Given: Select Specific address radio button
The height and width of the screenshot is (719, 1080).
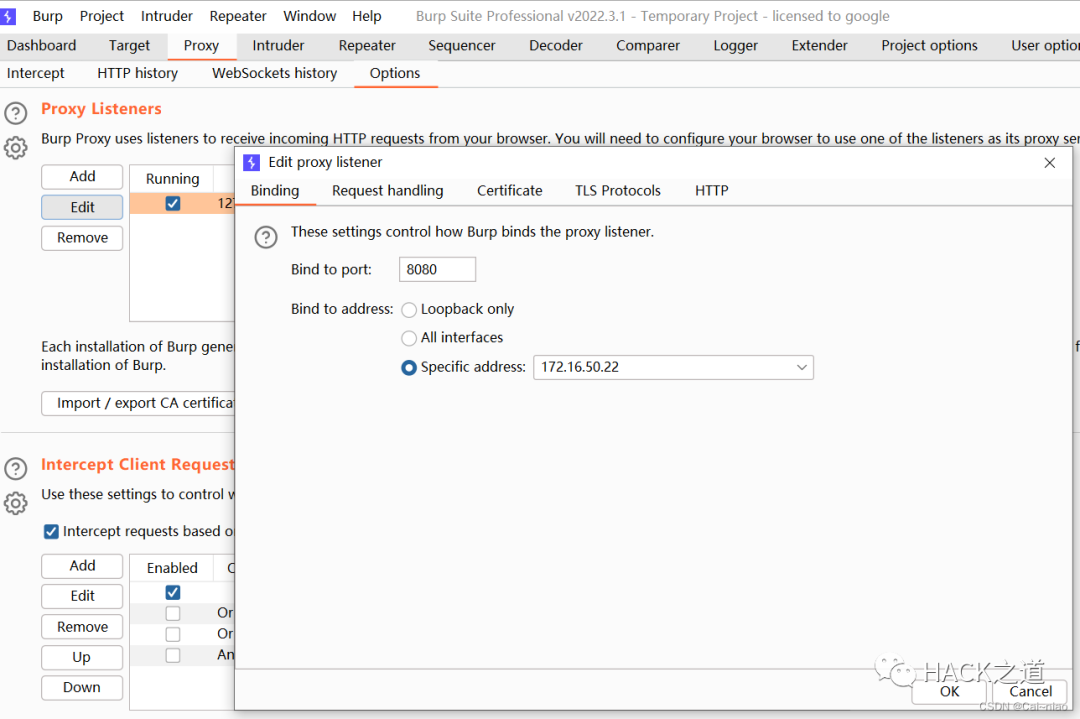Looking at the screenshot, I should point(409,368).
